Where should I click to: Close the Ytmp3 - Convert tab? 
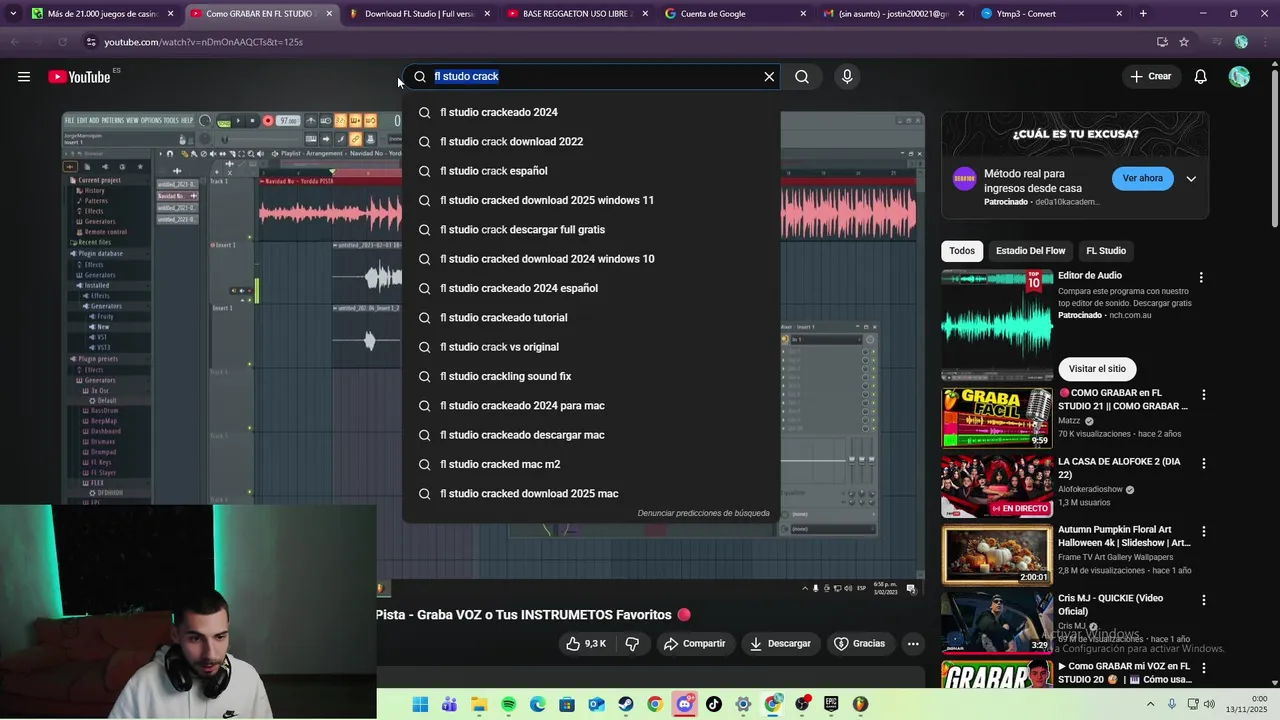click(x=1119, y=14)
